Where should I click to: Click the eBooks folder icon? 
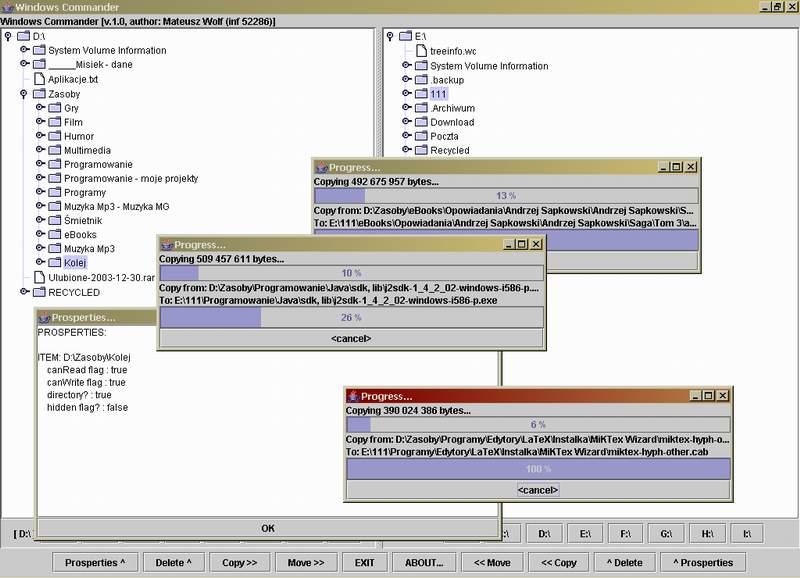(x=55, y=235)
